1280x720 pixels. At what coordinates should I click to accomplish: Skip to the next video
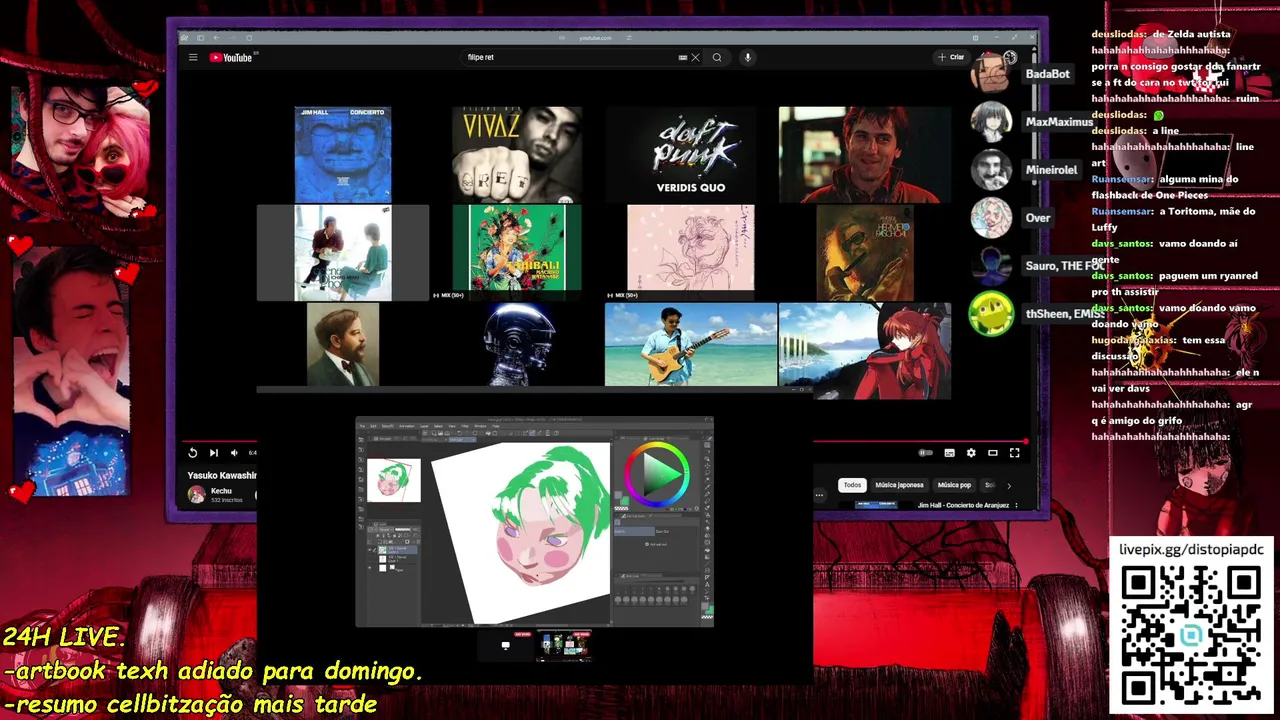(x=213, y=453)
